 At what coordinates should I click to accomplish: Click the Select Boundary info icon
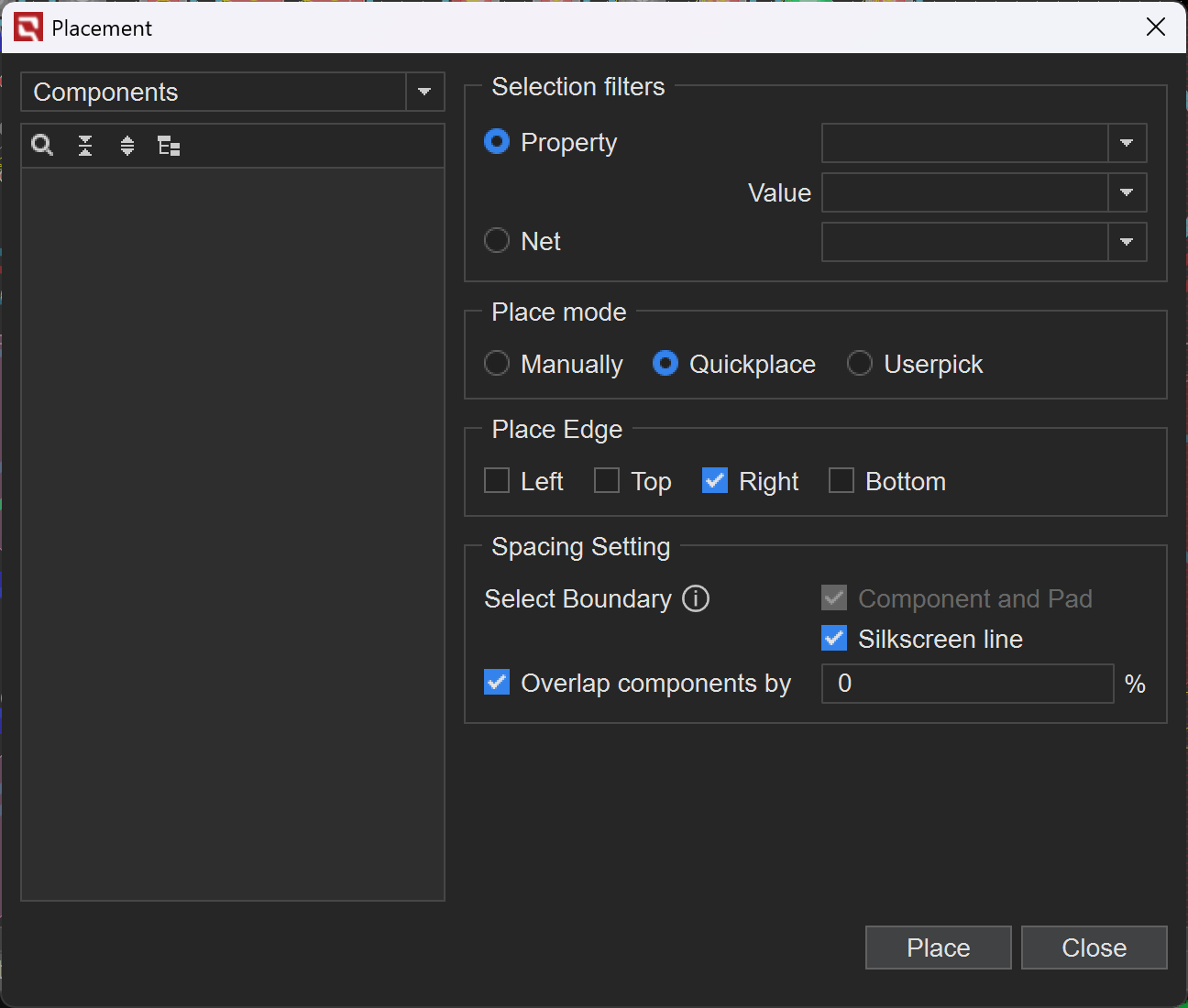click(696, 598)
